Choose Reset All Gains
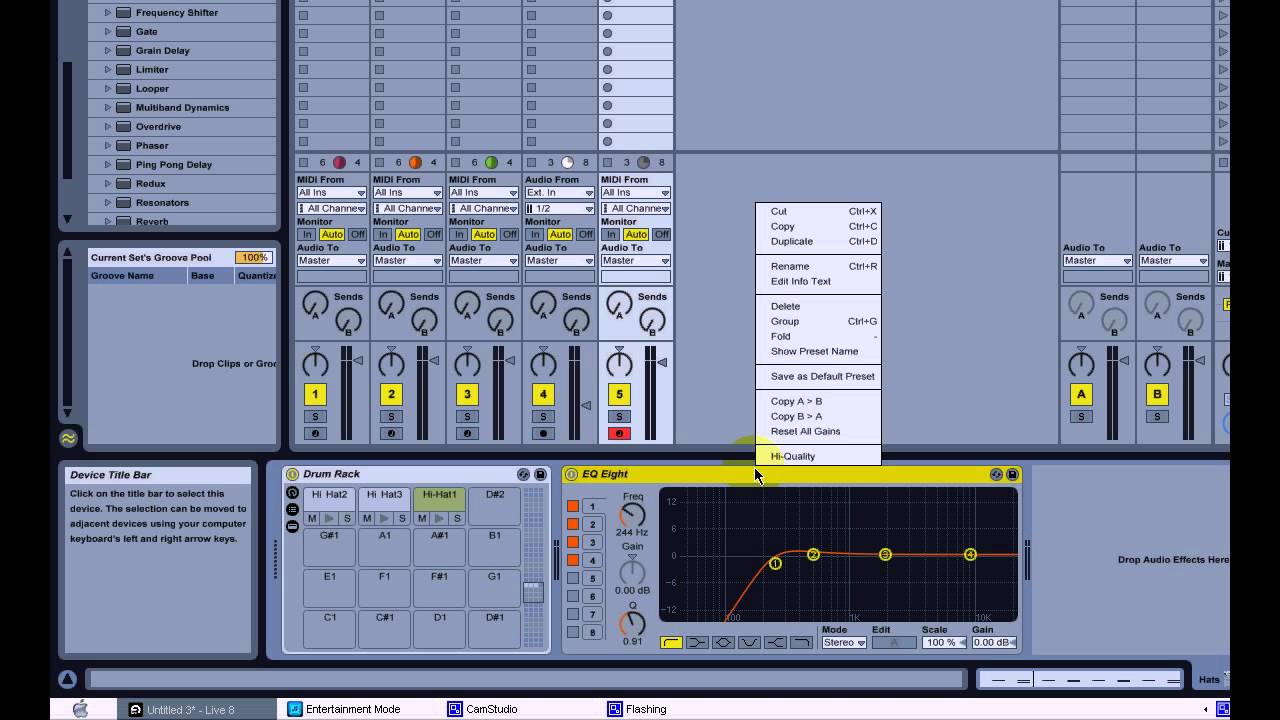 click(818, 431)
